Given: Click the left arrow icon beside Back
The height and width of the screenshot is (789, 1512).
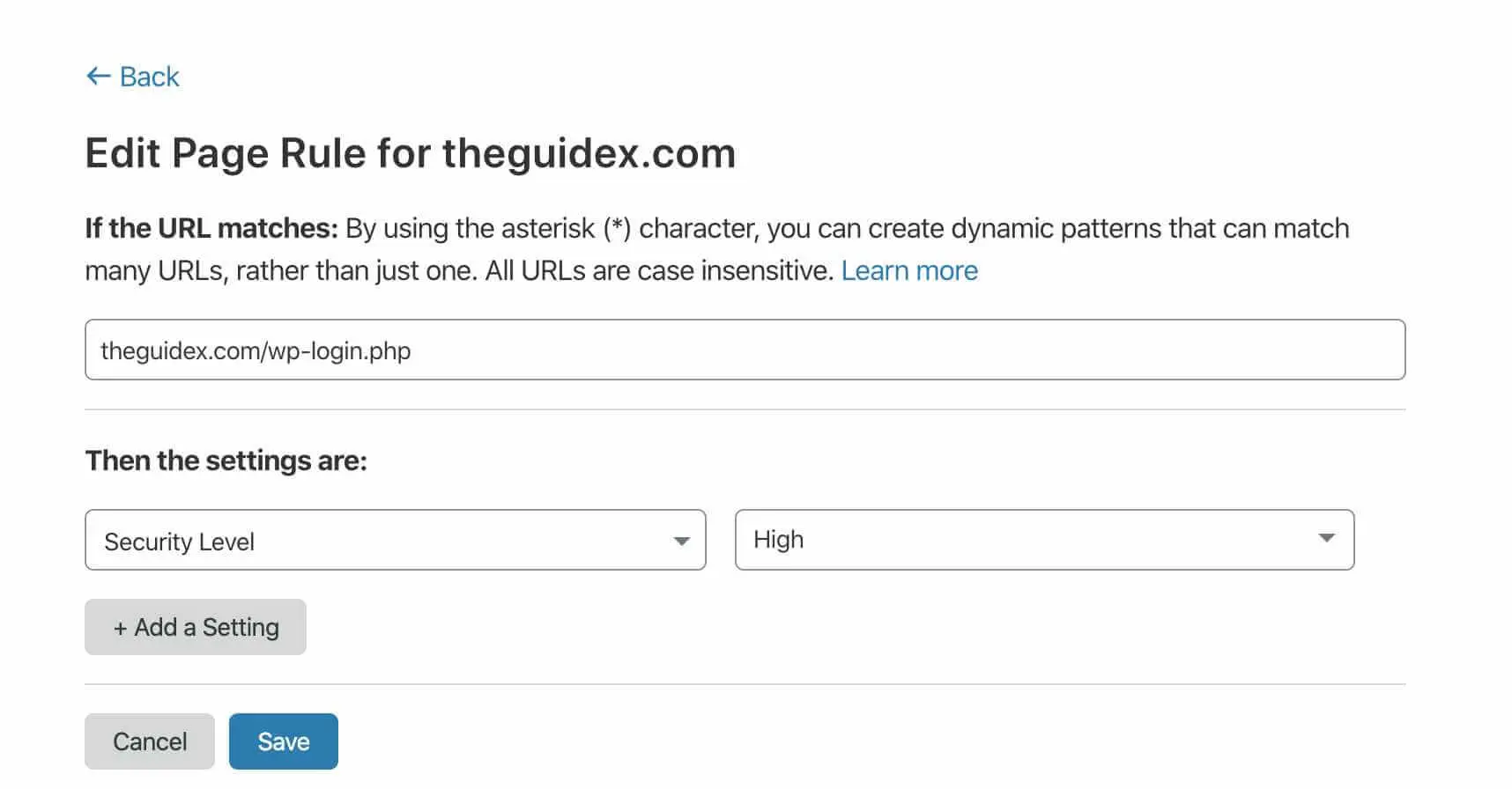Looking at the screenshot, I should coord(98,77).
